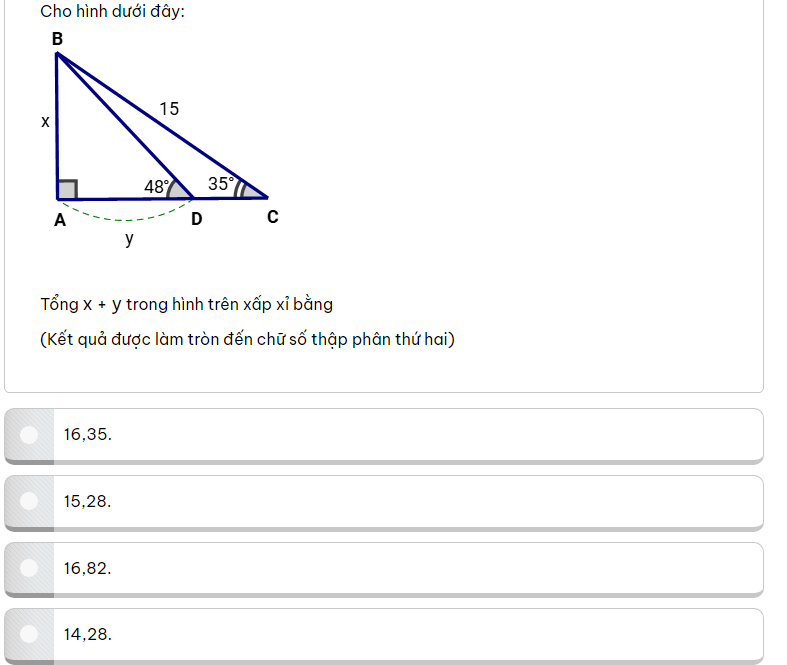This screenshot has width=787, height=665.
Task: Click vertex label C in the figure
Action: 272,216
